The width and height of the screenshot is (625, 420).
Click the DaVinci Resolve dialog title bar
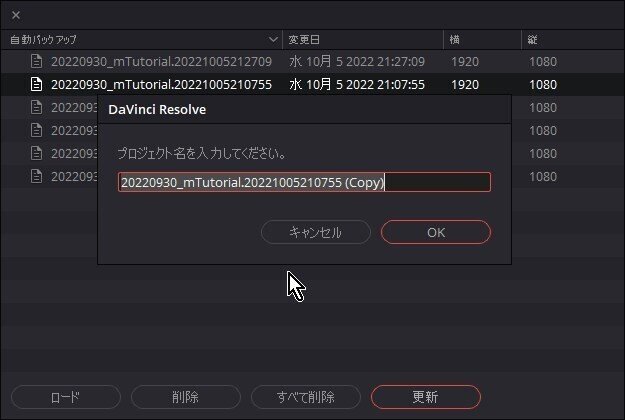click(304, 109)
